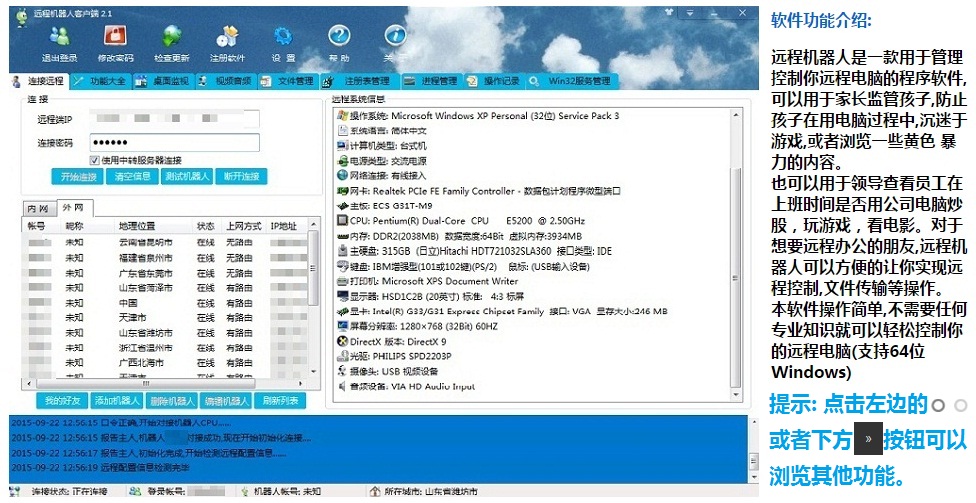The height and width of the screenshot is (503, 976).
Task: Open the Win32服务管理 tab
Action: tap(572, 81)
